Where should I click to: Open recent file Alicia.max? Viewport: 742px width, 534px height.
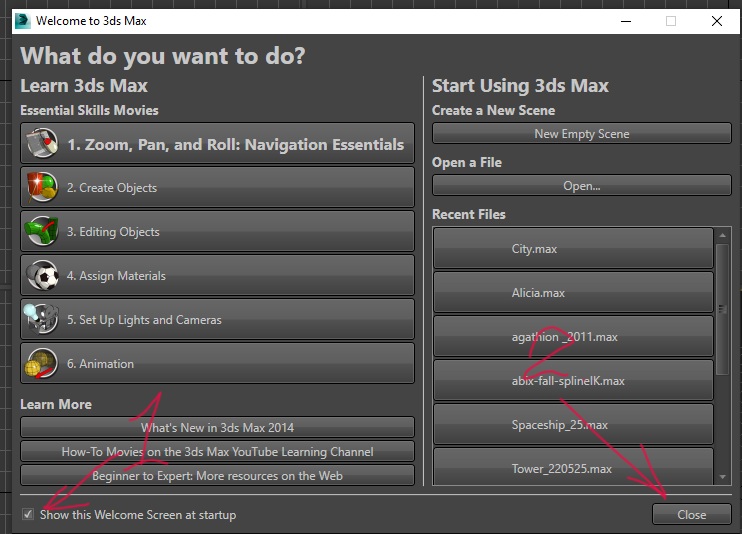click(x=573, y=293)
